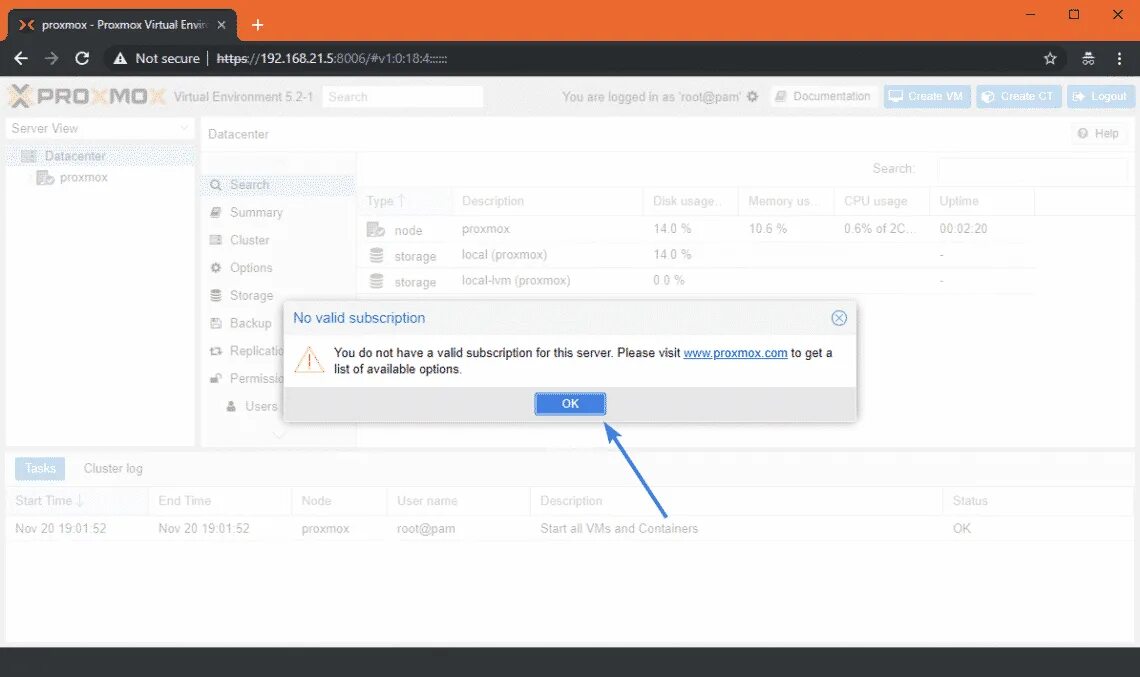Image resolution: width=1140 pixels, height=677 pixels.
Task: Sort by the Disk usage column header
Action: pyautogui.click(x=691, y=201)
